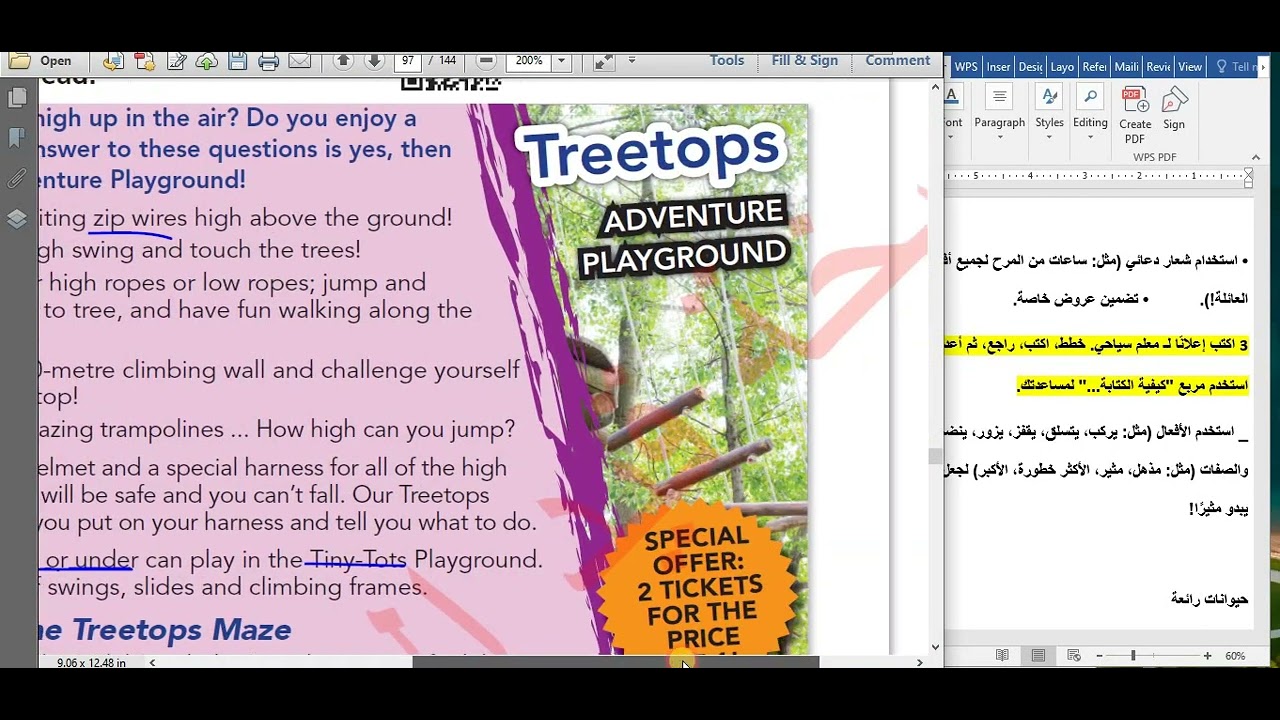Click the edit document pencil icon
1280x720 pixels.
(x=177, y=61)
